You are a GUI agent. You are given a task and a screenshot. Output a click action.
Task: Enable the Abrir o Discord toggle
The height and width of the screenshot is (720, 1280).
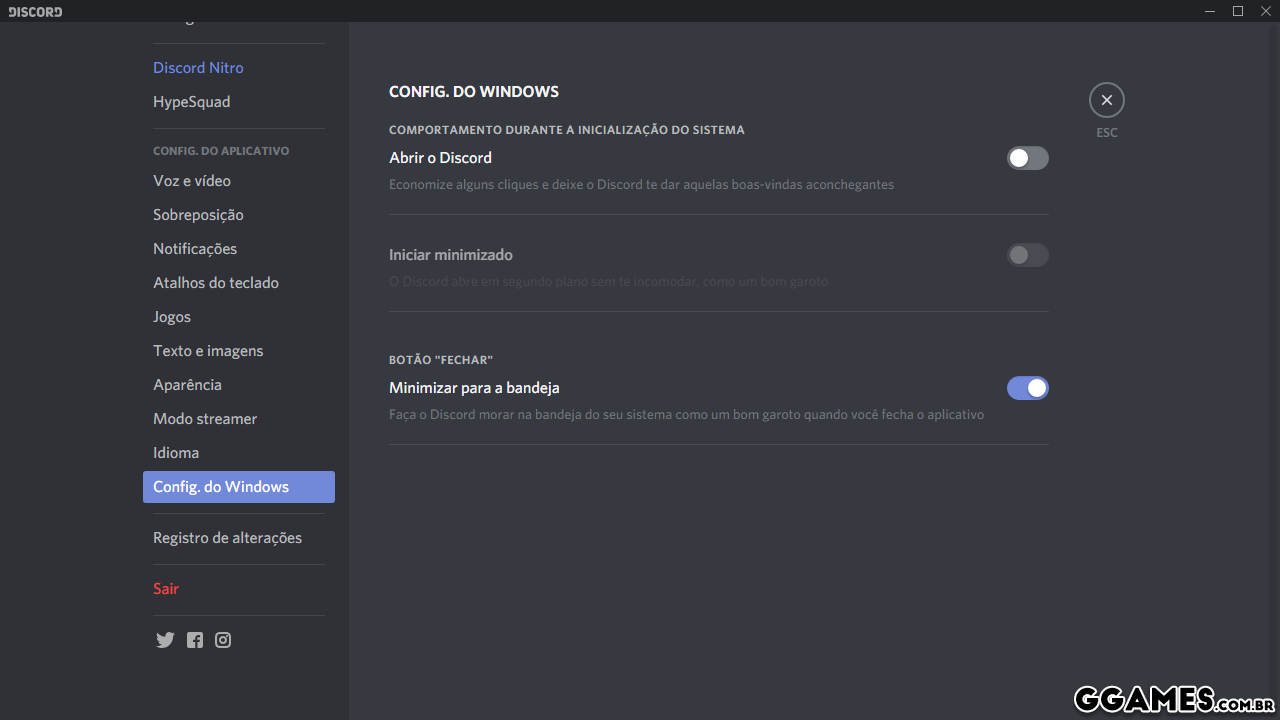(1027, 158)
